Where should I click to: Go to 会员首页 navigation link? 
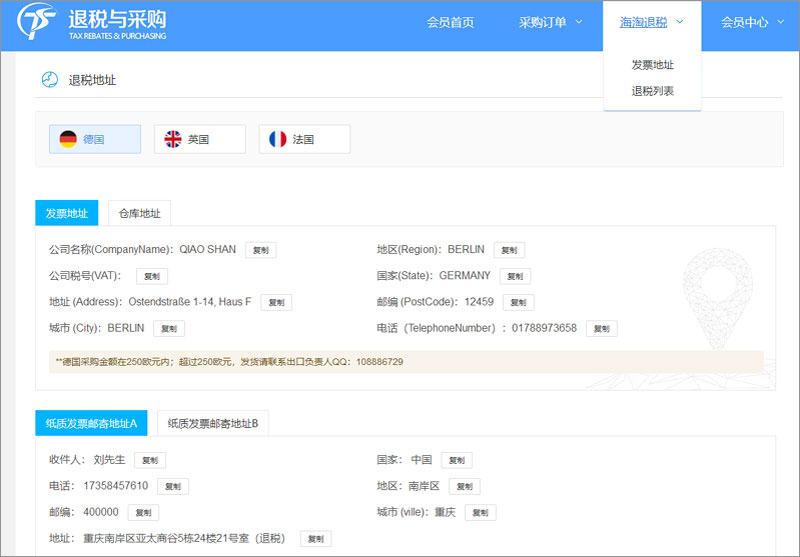coord(450,23)
